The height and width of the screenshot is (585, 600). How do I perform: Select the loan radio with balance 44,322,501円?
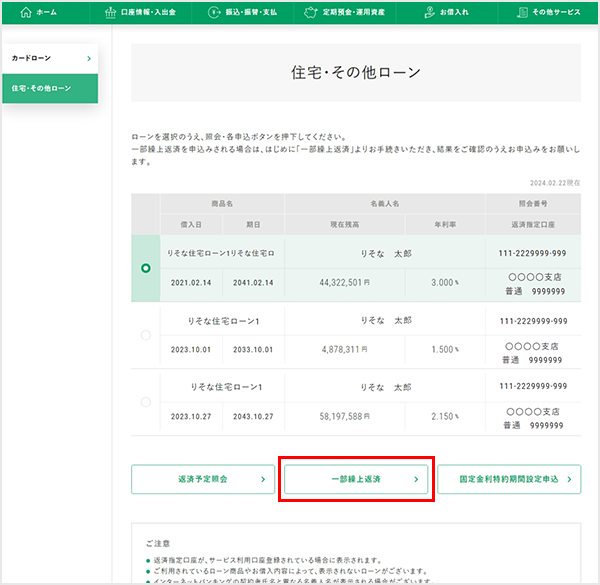coord(145,268)
